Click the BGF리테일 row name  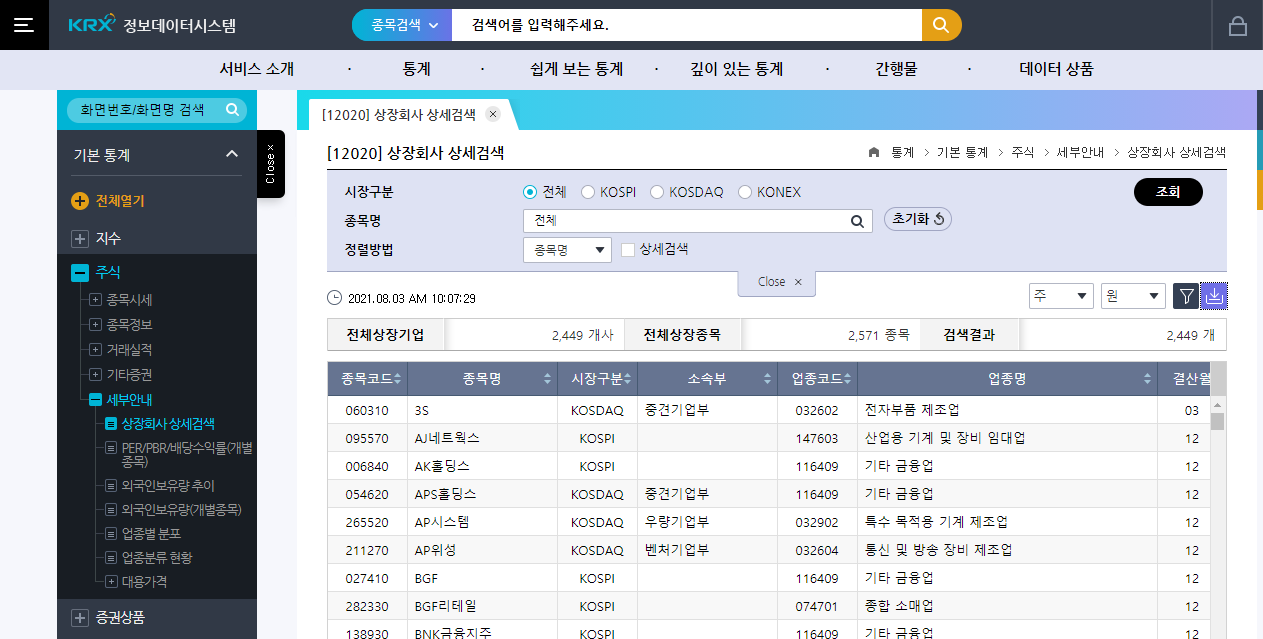point(445,606)
